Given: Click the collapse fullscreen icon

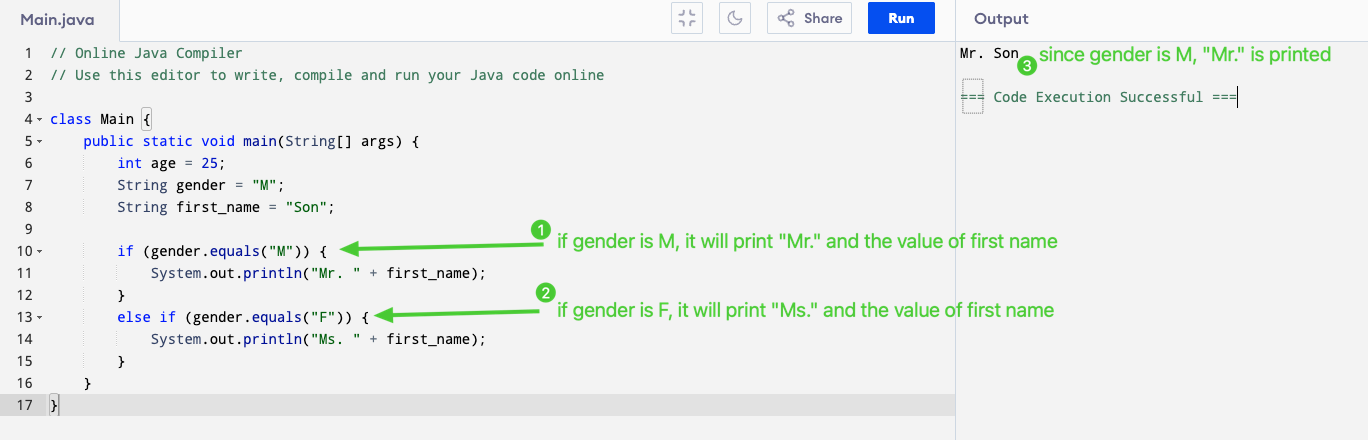Looking at the screenshot, I should (687, 18).
